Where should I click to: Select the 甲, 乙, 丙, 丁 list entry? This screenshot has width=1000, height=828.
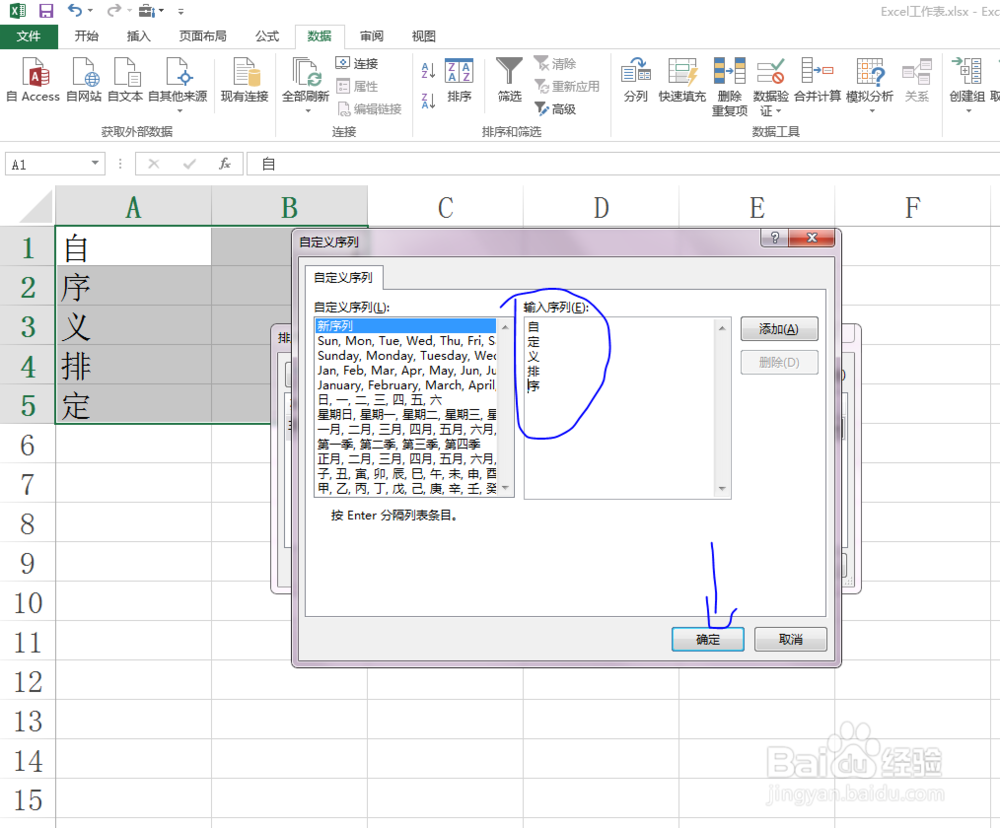coord(406,488)
